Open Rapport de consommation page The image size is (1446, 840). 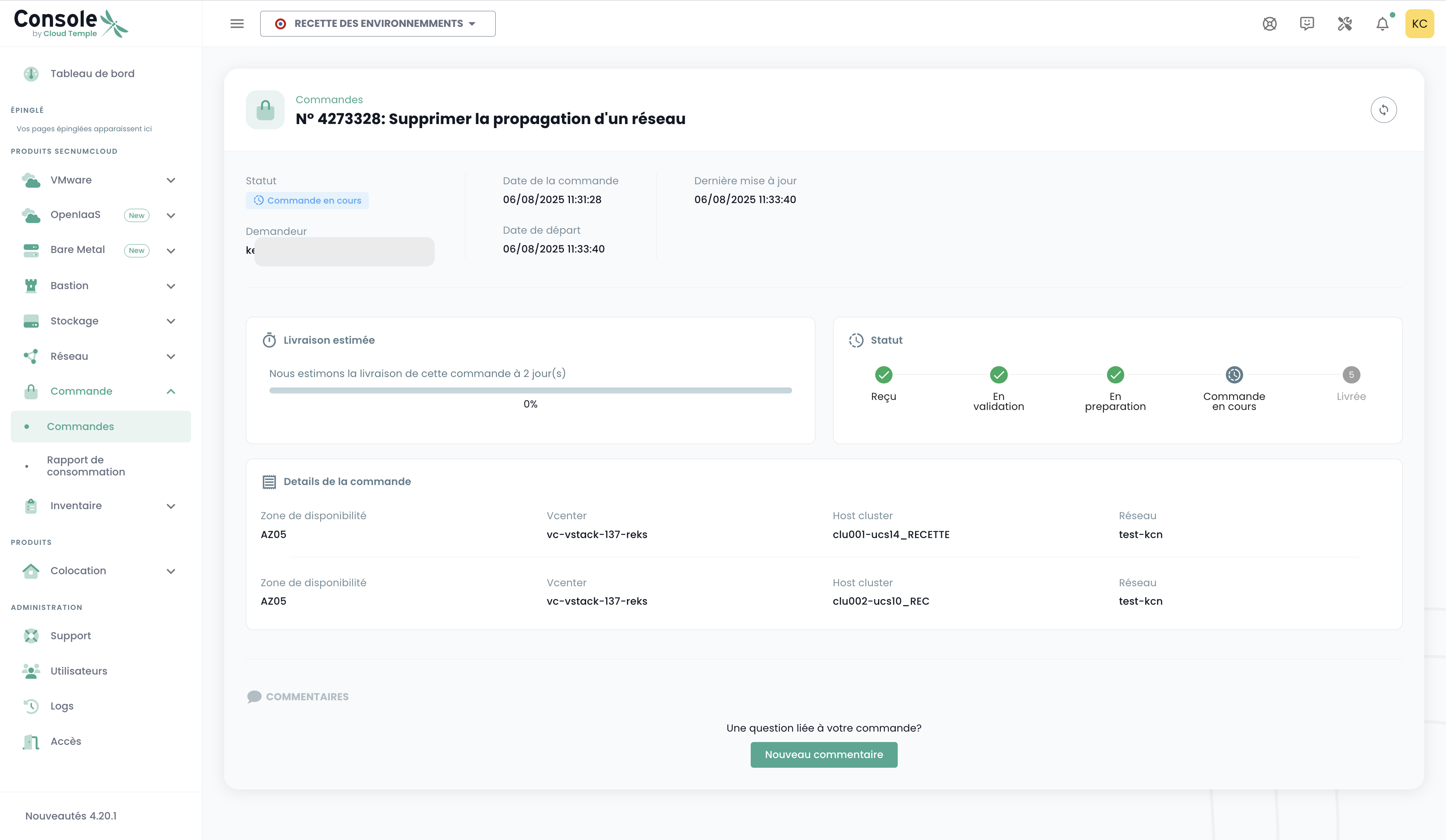coord(86,466)
